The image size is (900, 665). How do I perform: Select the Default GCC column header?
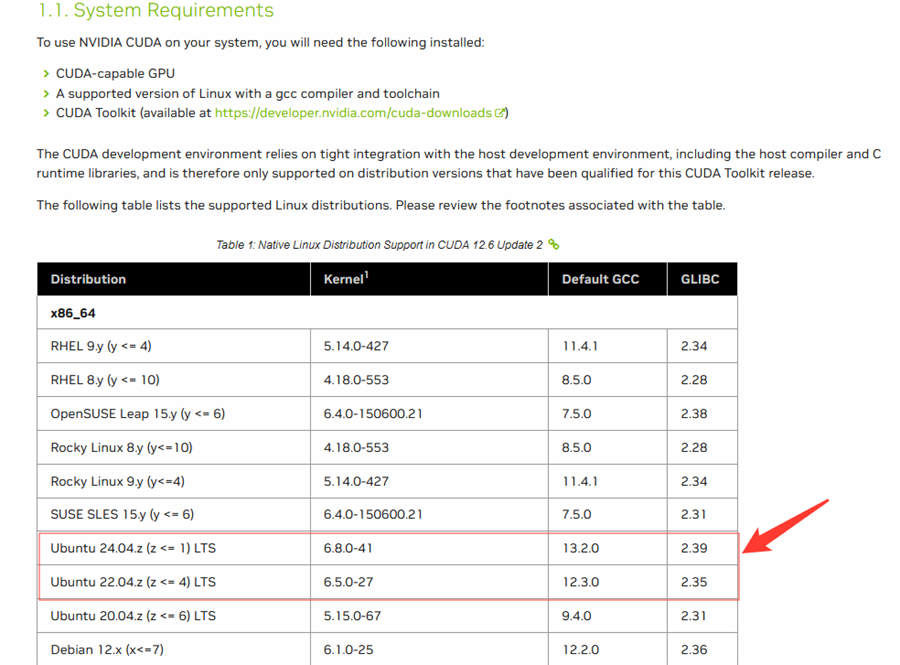600,279
